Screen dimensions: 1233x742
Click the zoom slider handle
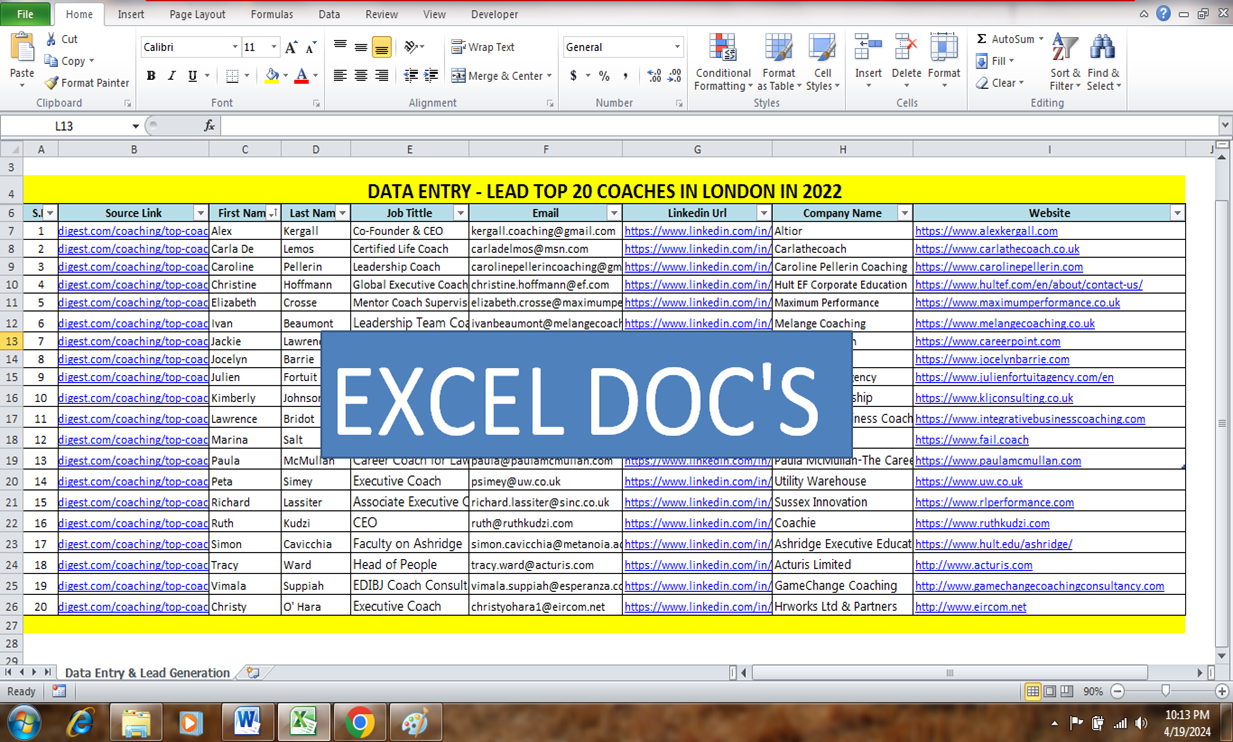tap(1165, 691)
